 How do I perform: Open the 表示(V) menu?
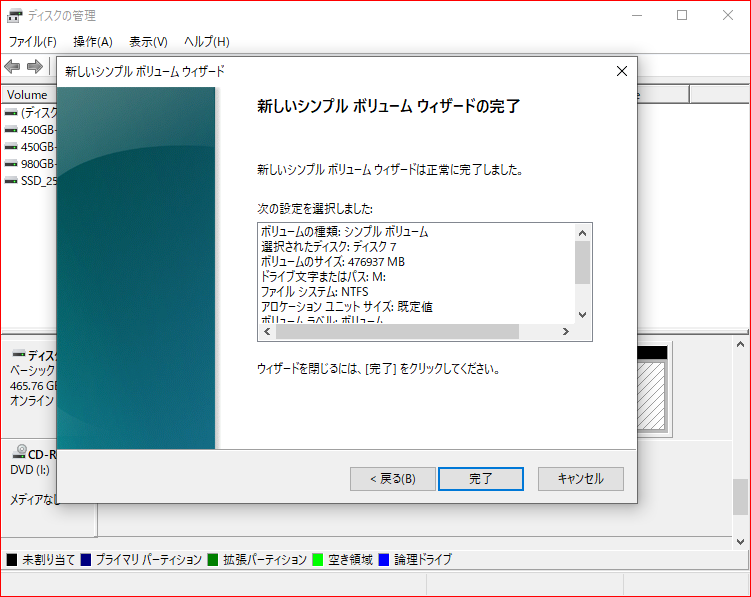148,42
